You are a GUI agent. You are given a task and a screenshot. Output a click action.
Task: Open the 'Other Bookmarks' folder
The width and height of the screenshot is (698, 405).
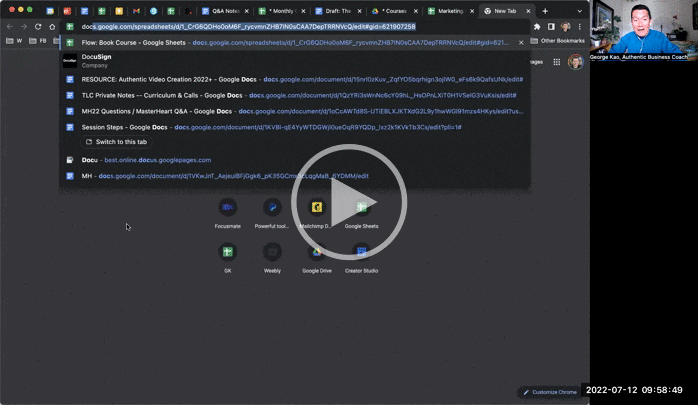pos(557,41)
